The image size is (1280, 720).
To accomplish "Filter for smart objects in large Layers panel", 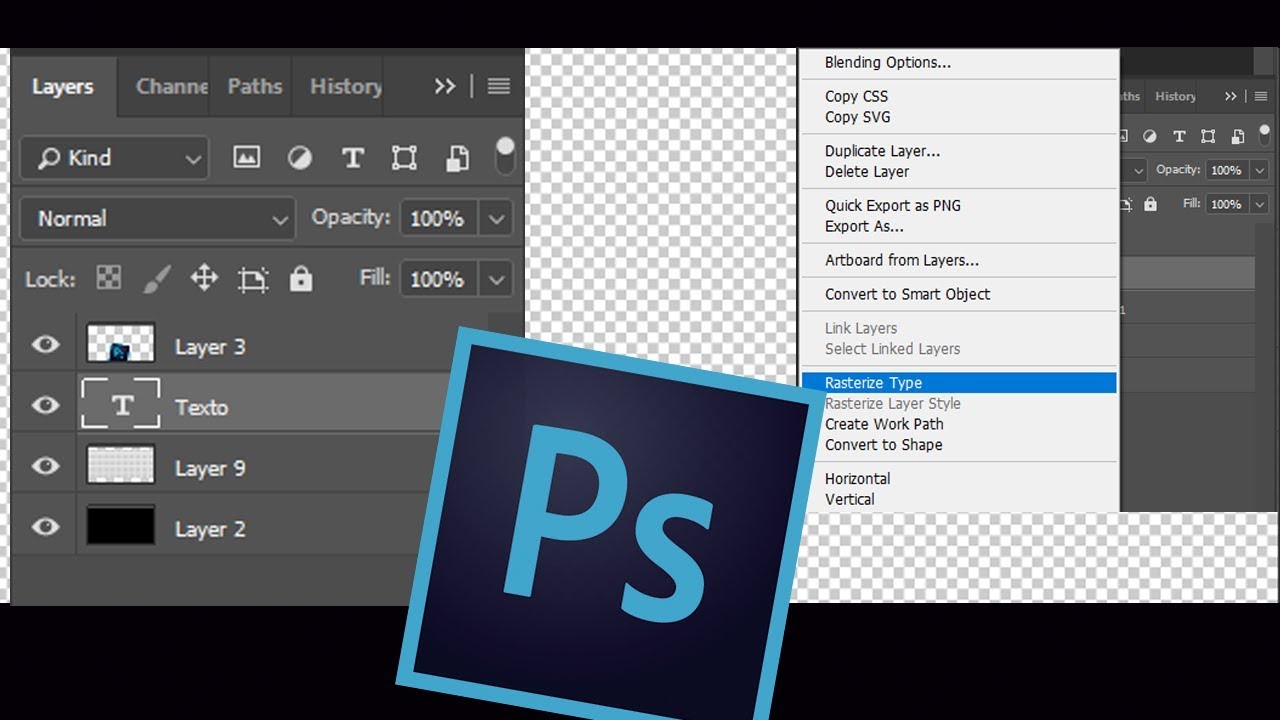I will click(x=457, y=158).
